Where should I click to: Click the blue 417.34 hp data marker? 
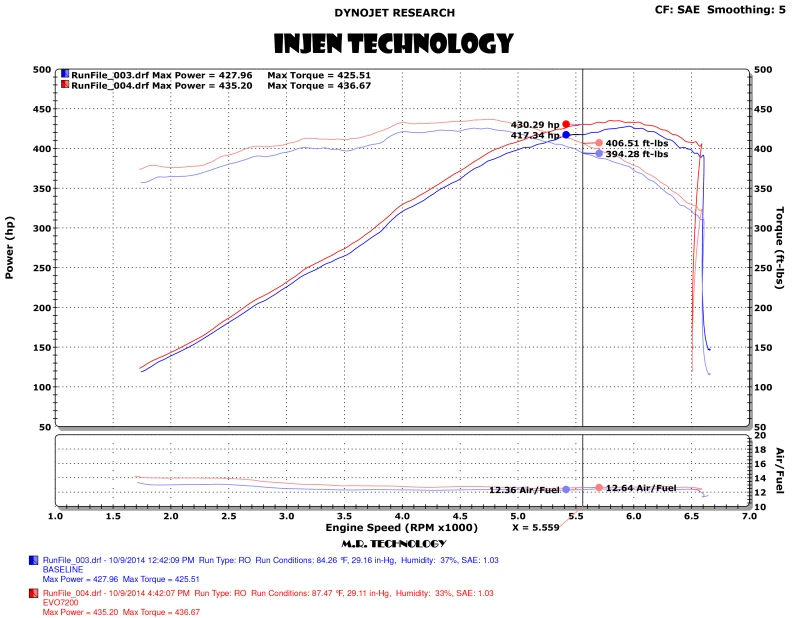566,135
